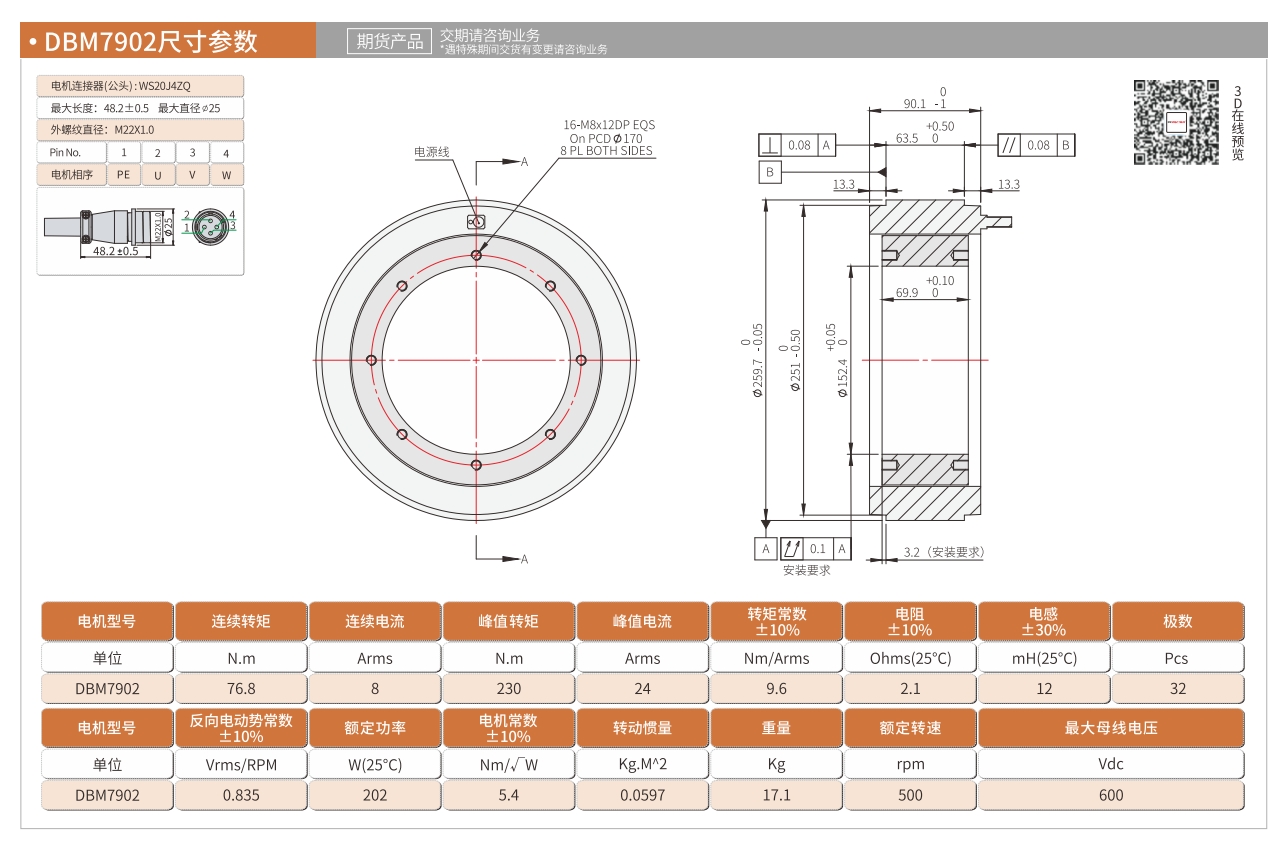This screenshot has height=847, width=1279.
Task: Click the Nm/Arms unit cell
Action: tap(777, 658)
